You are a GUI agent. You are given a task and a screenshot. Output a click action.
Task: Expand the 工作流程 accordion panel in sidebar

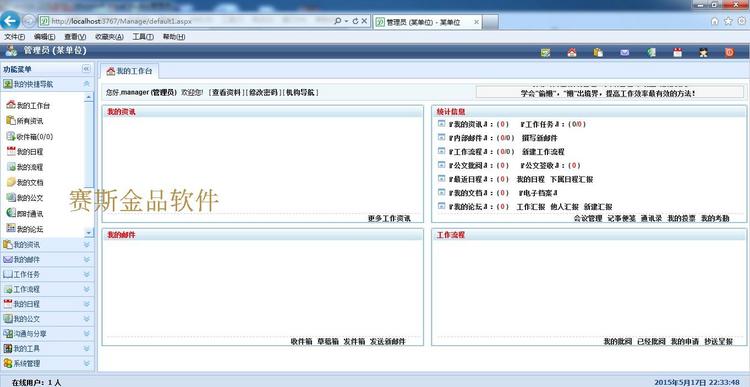point(47,289)
